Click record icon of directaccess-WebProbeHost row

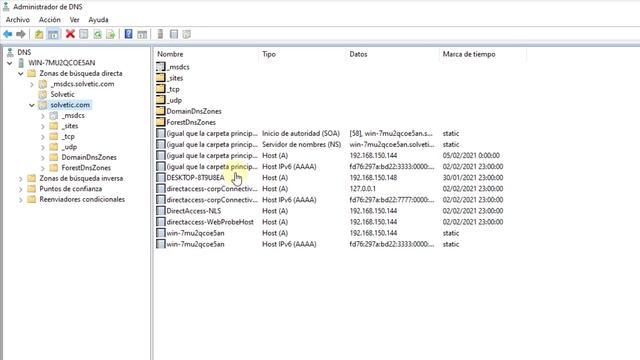pyautogui.click(x=161, y=222)
